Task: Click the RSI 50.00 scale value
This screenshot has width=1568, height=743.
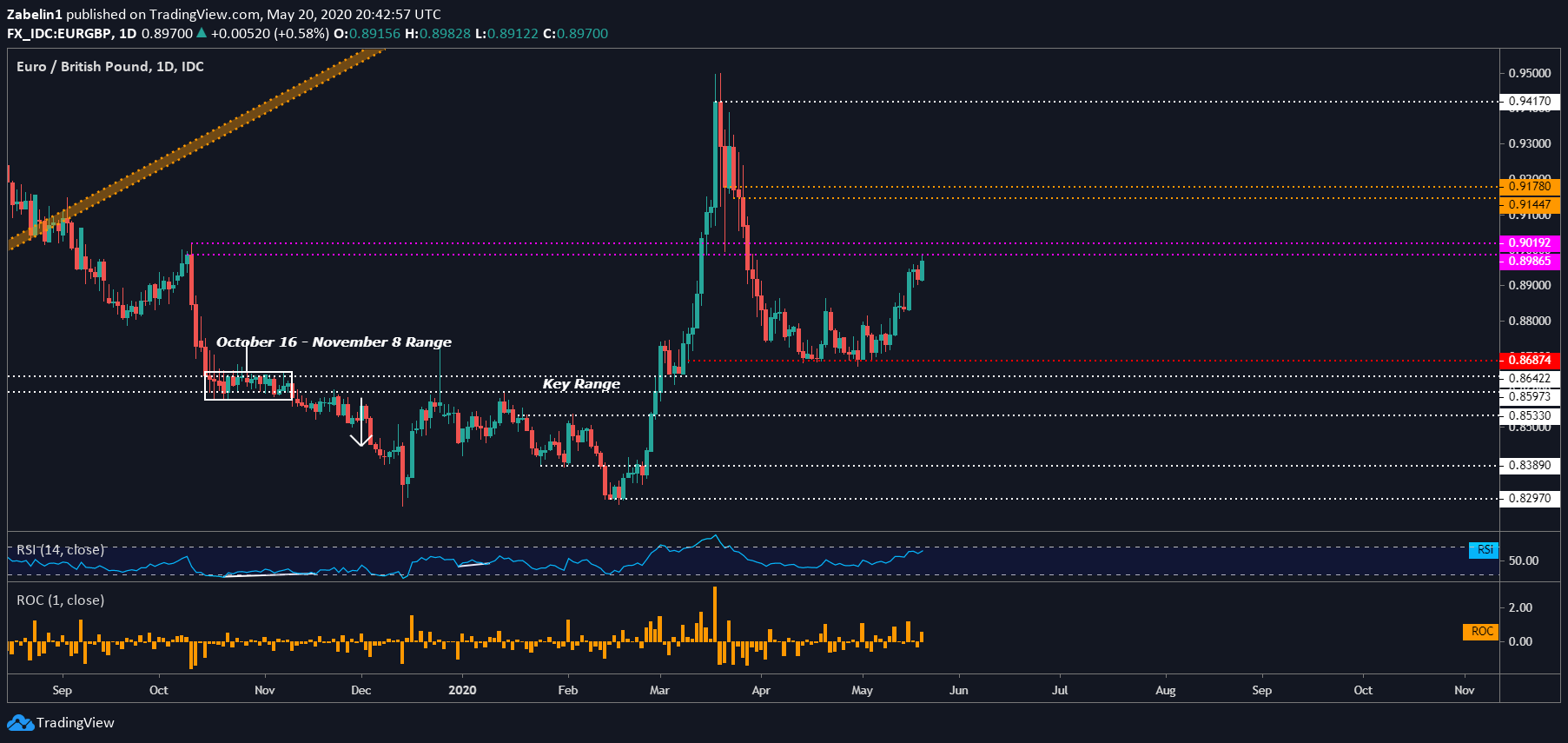Action: pos(1524,561)
